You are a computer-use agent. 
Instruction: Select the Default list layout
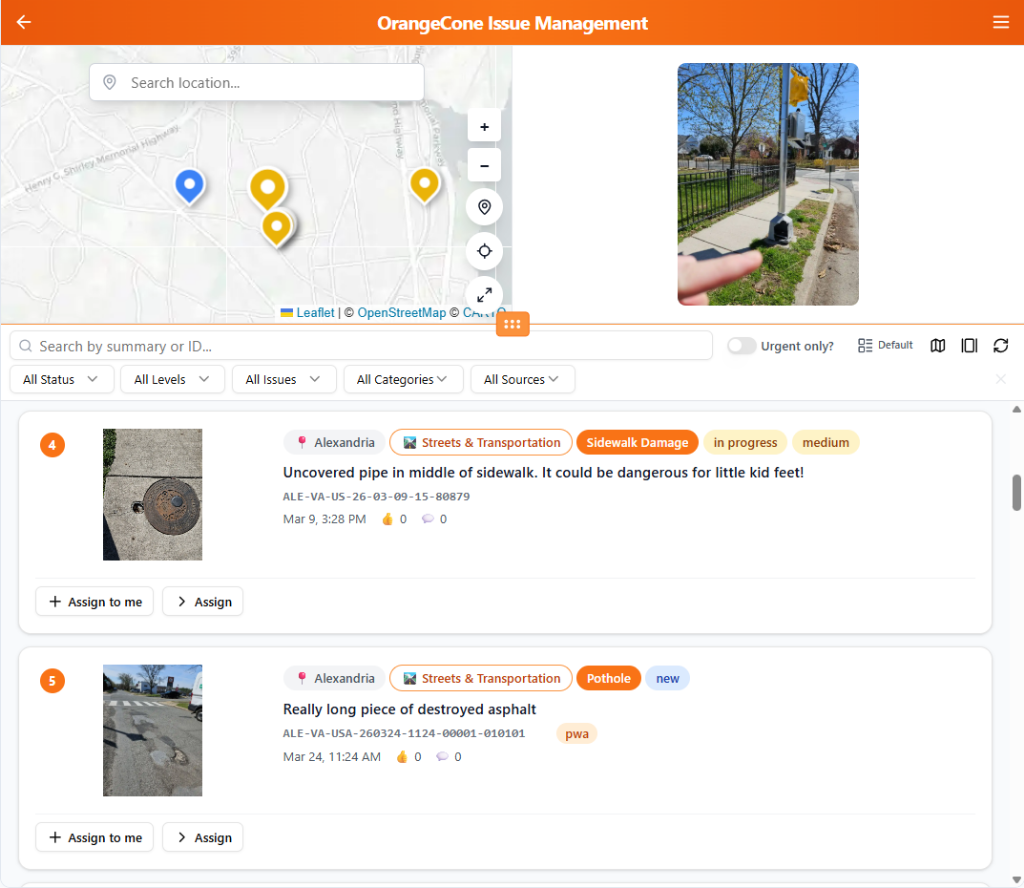click(885, 345)
